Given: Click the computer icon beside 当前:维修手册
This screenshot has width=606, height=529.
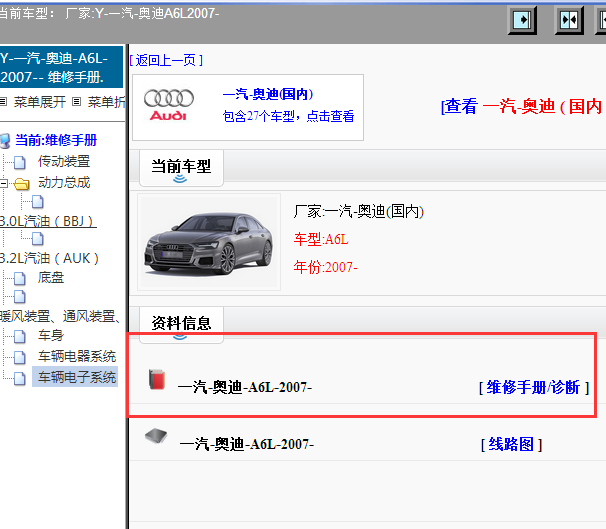Looking at the screenshot, I should pyautogui.click(x=5, y=141).
